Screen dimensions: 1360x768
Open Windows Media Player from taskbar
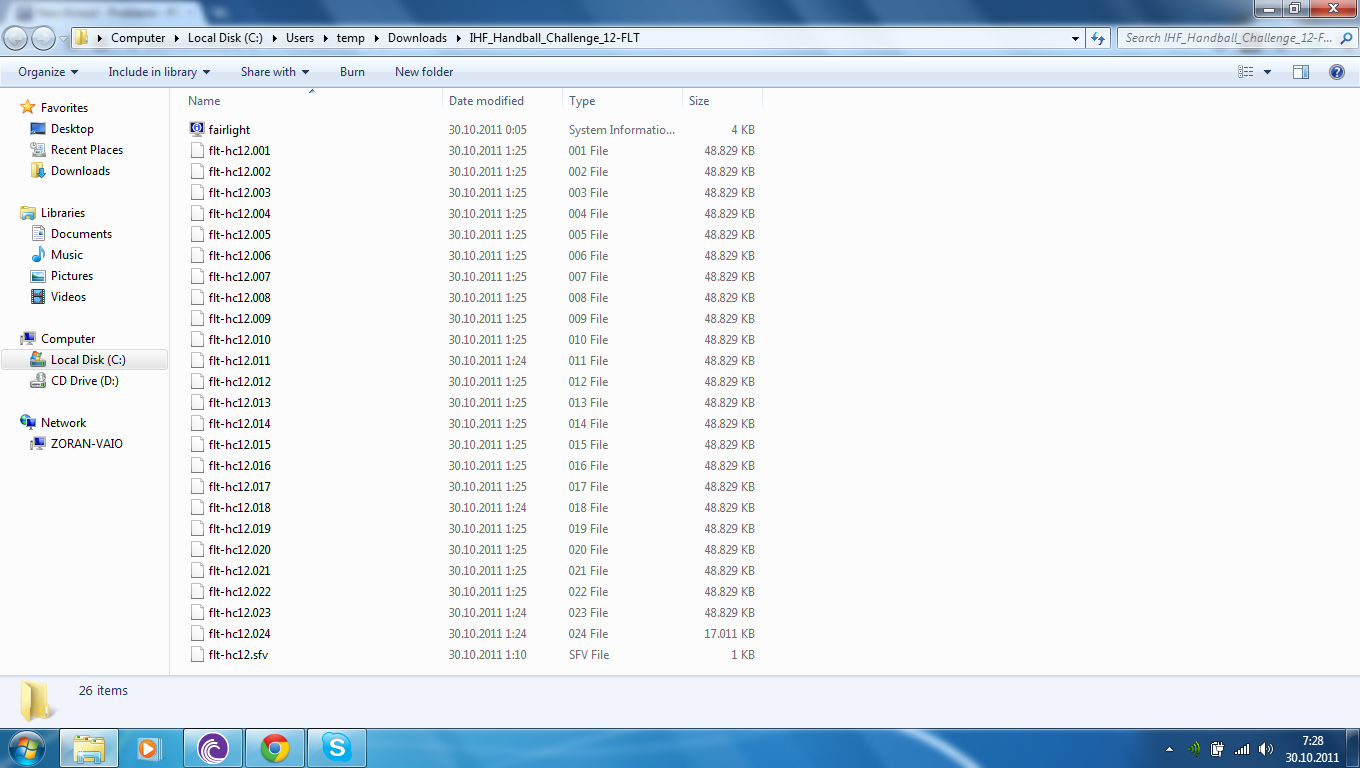[150, 748]
